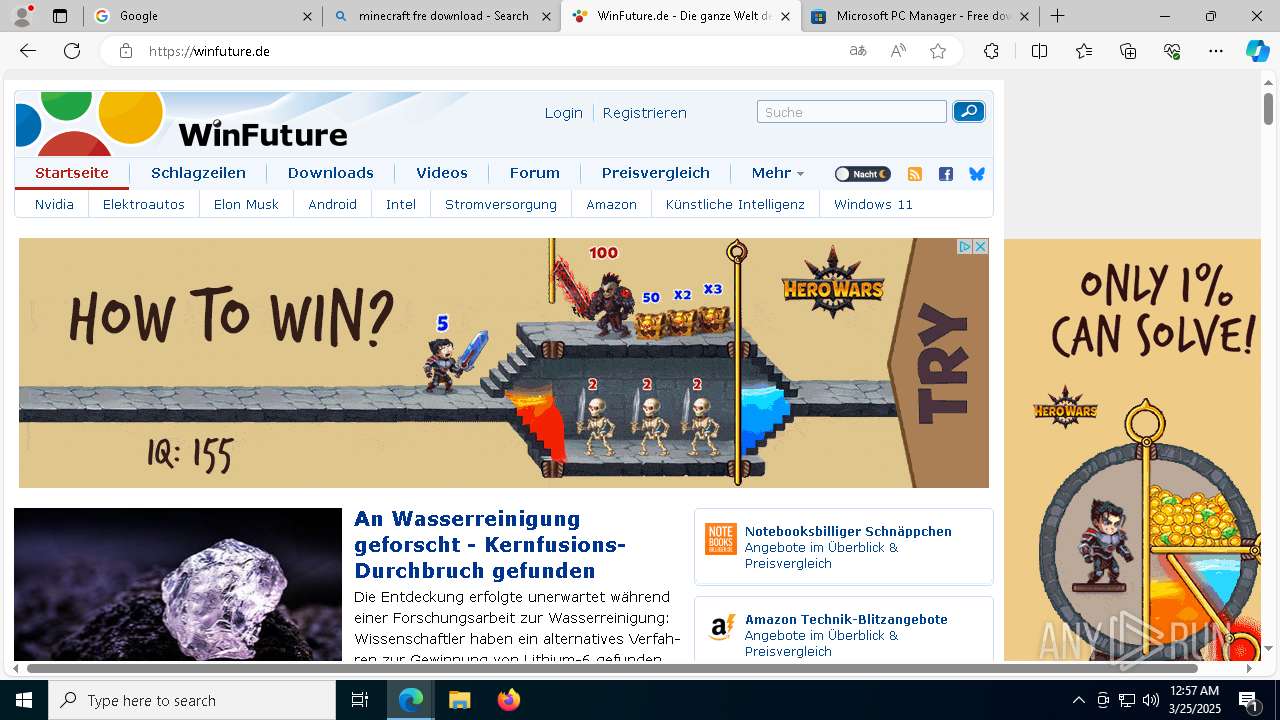
Task: Open the Translate page icon
Action: coord(858,51)
